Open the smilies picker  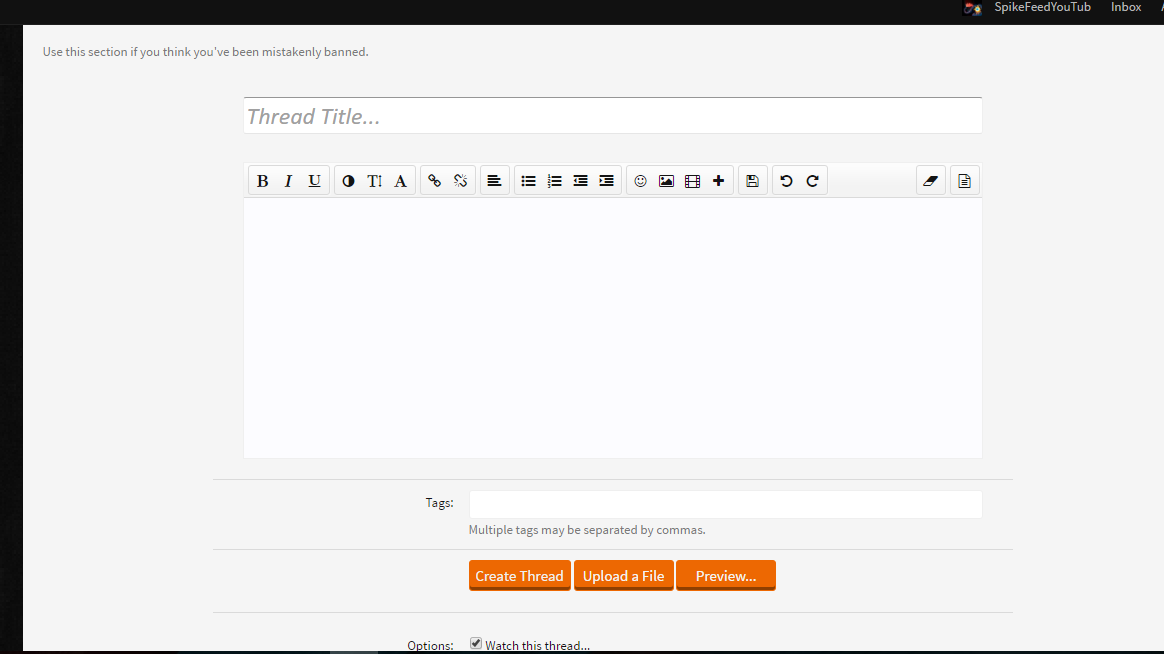641,180
